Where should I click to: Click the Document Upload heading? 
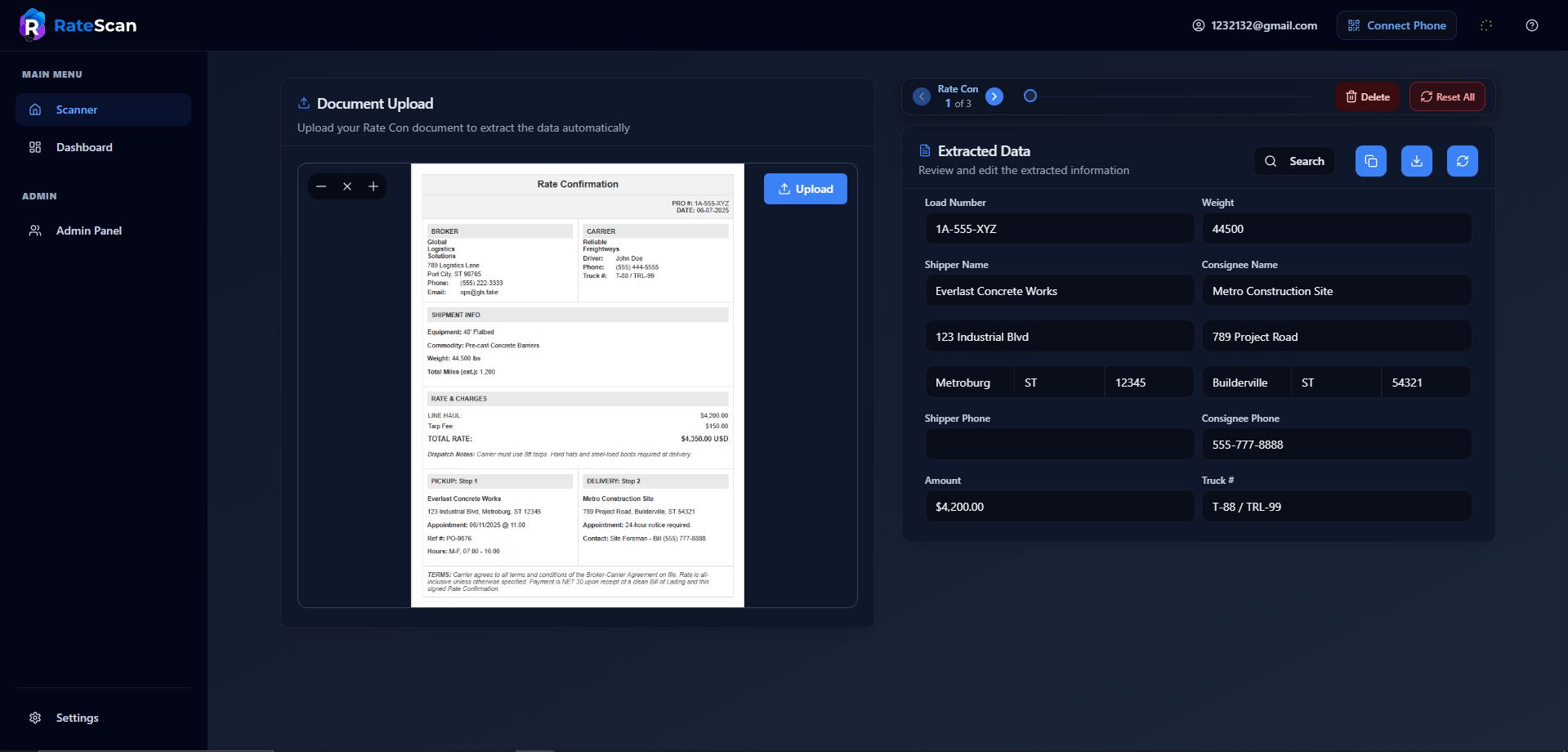(x=375, y=104)
